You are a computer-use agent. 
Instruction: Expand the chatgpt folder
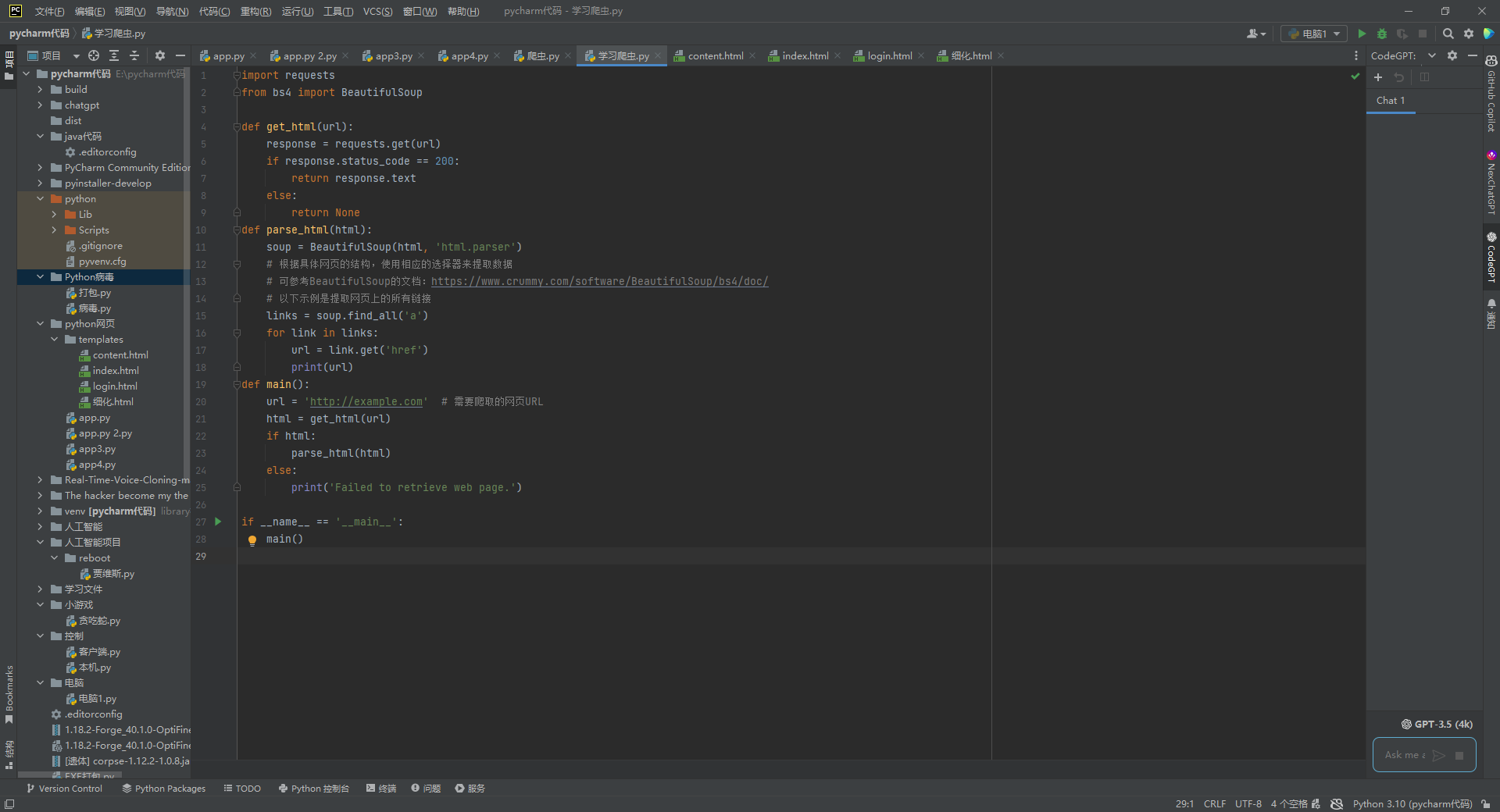click(x=40, y=105)
